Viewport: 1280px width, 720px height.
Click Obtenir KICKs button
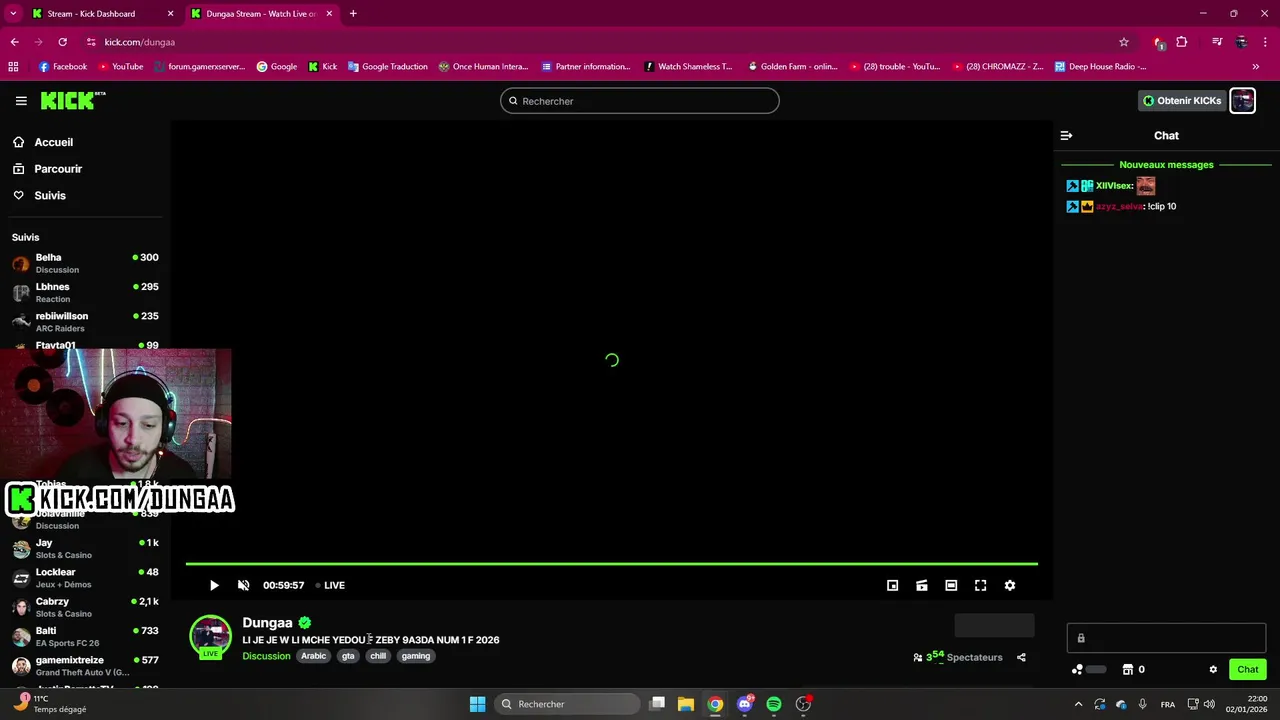pyautogui.click(x=1182, y=101)
